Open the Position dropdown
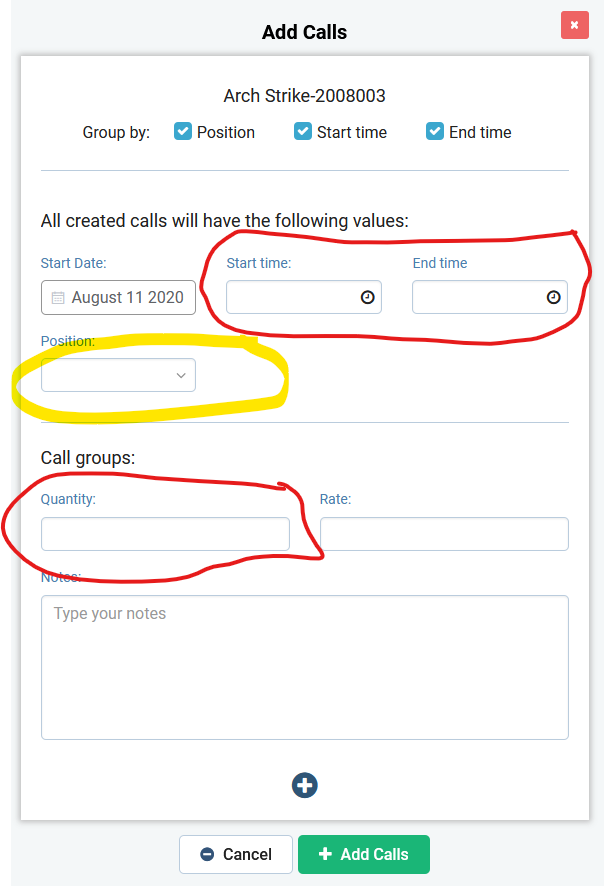 [118, 375]
